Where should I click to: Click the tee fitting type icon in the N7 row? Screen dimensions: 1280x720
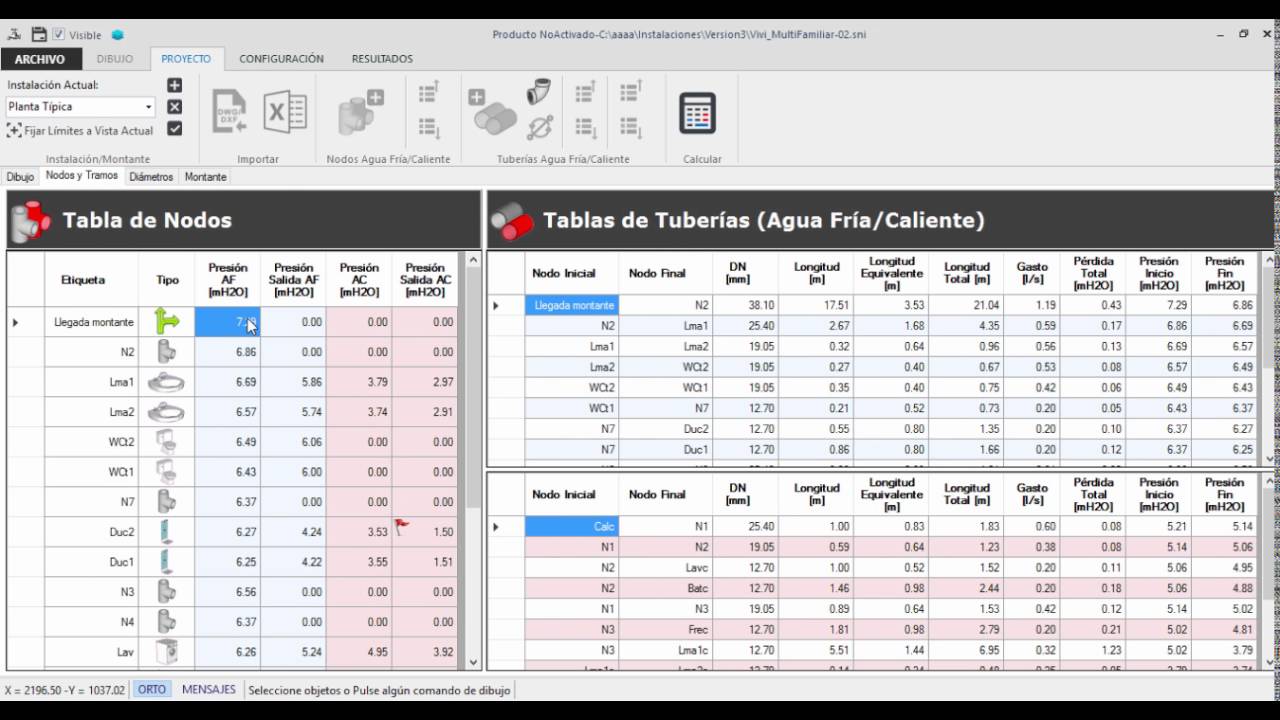167,502
